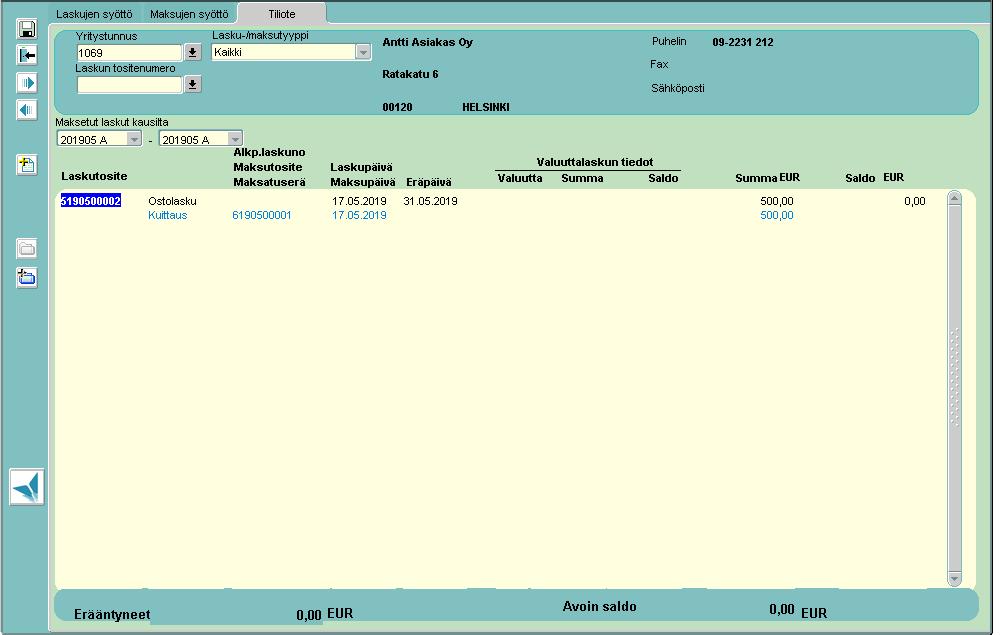Click the Eräpäivä column header
This screenshot has width=1003, height=635.
pyautogui.click(x=429, y=182)
